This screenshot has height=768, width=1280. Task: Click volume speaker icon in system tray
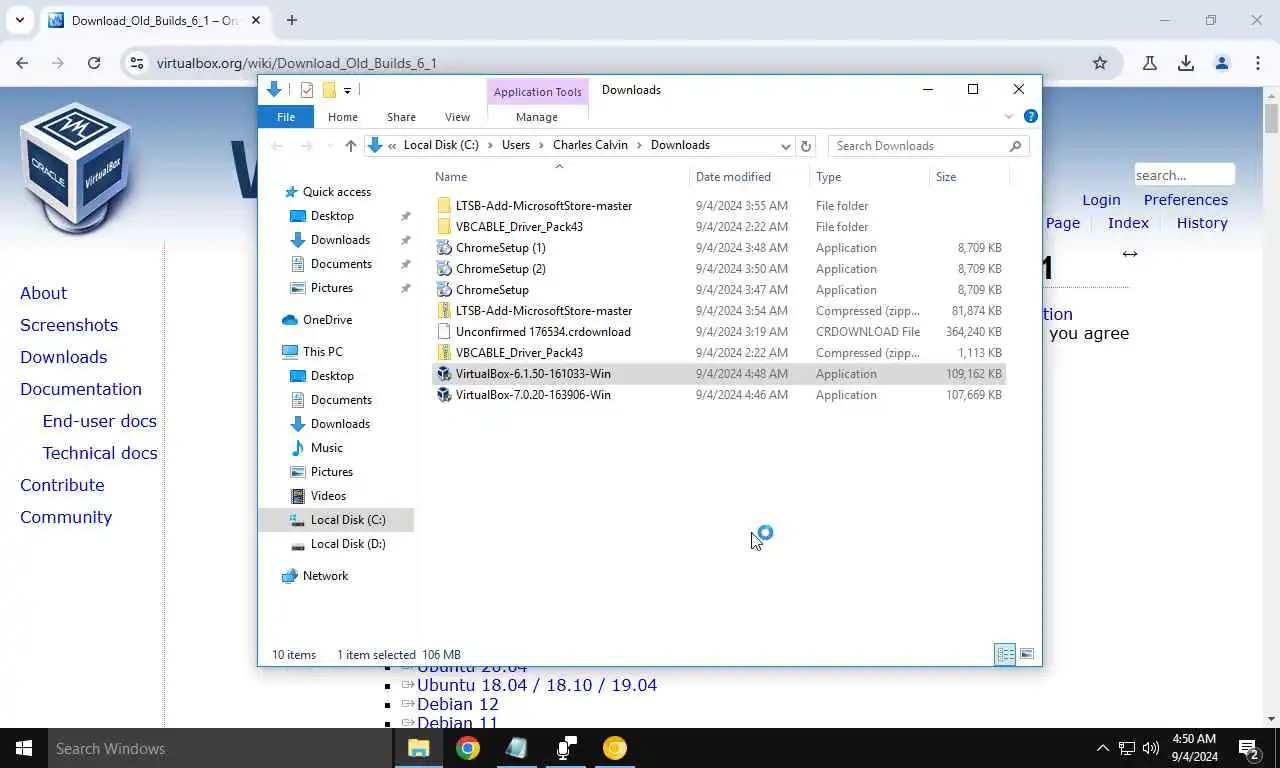1151,748
